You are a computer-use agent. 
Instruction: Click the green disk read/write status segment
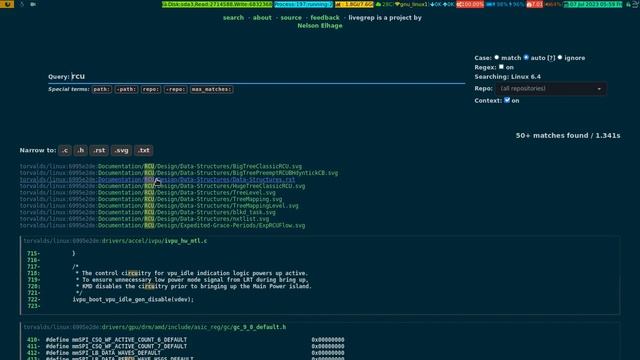point(217,4)
